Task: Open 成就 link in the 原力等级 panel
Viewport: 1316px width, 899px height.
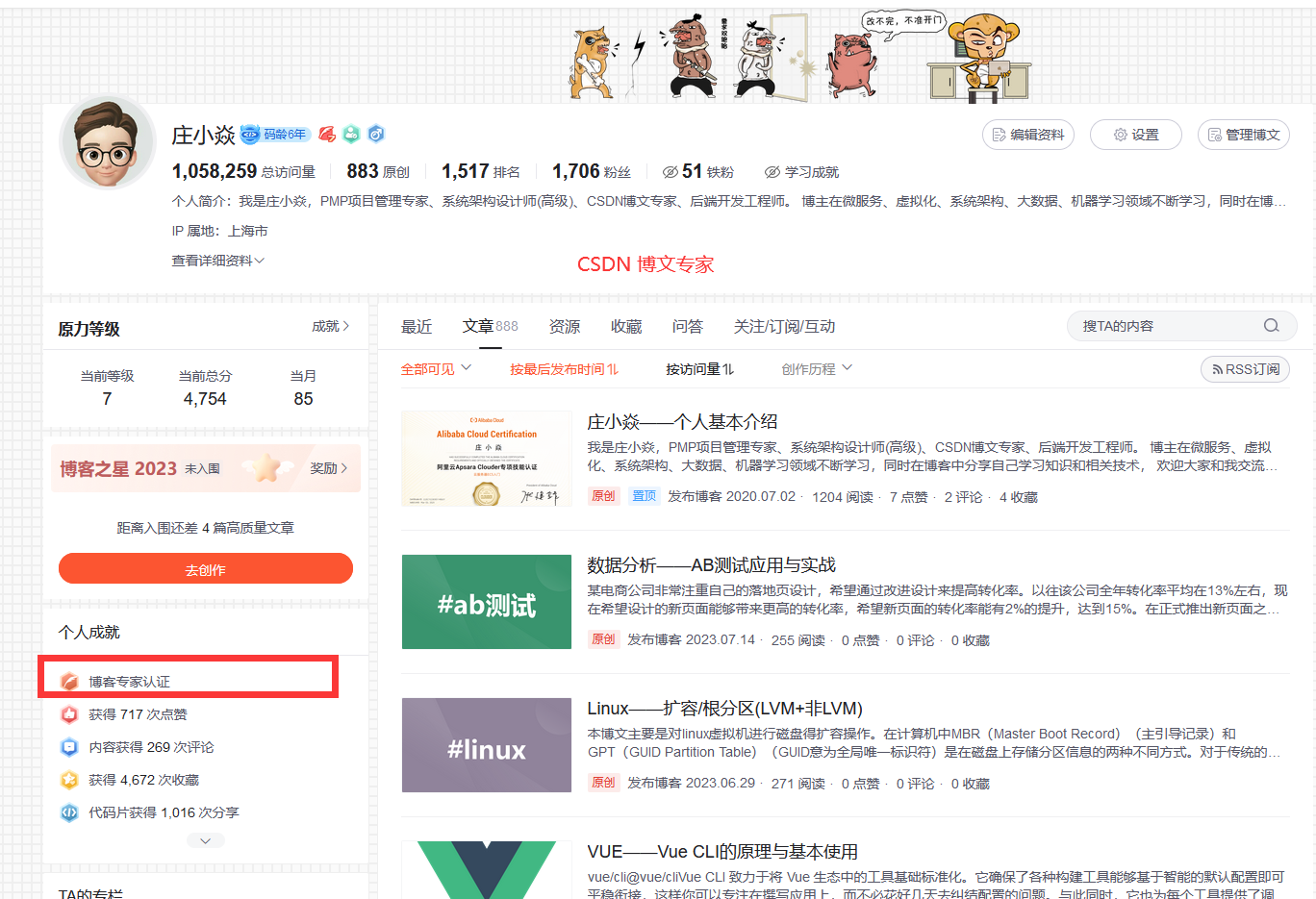Action: click(330, 326)
